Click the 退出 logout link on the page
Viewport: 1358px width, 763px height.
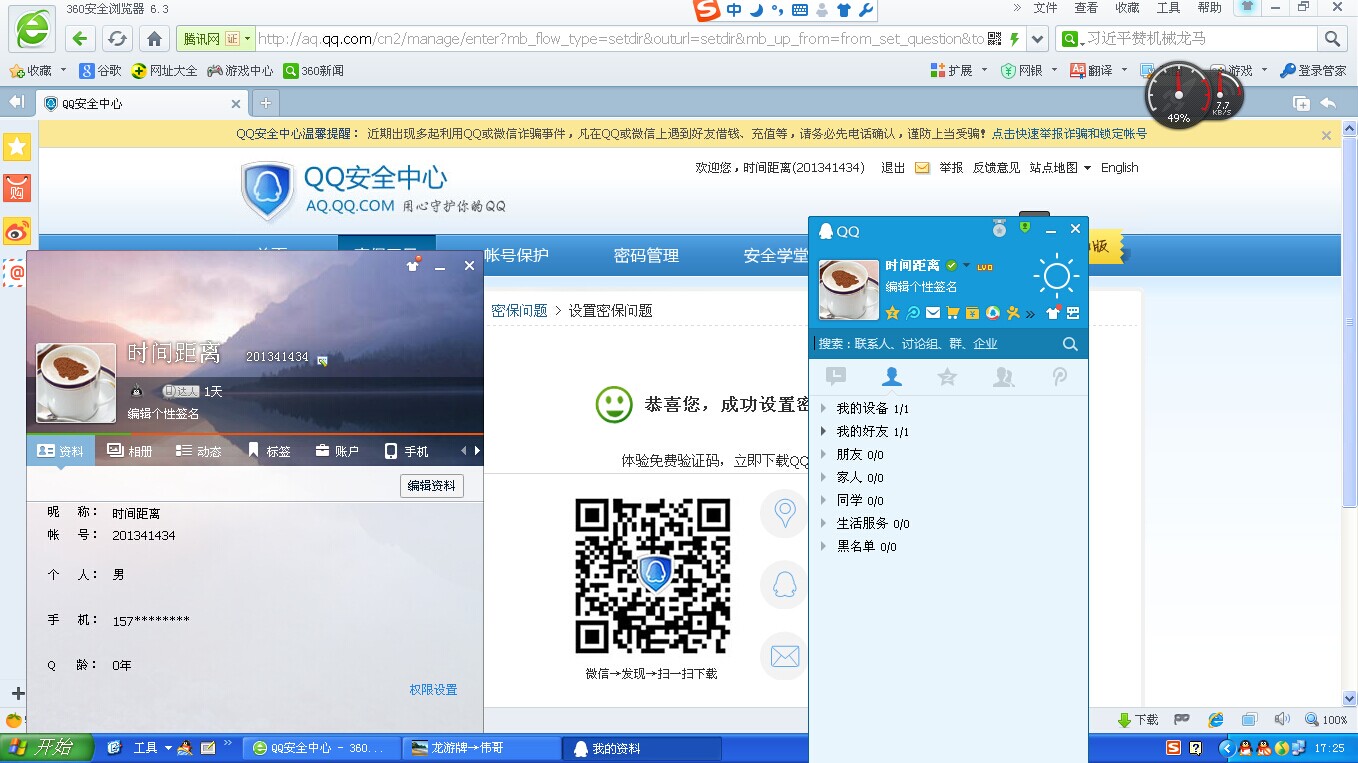[893, 168]
